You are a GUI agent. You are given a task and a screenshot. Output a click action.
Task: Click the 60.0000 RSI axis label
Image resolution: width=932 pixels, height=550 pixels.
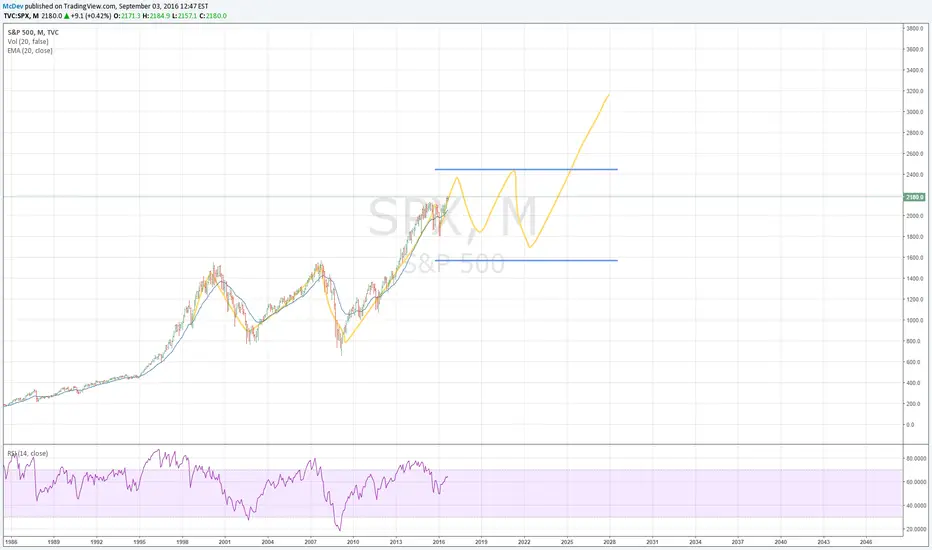point(916,482)
